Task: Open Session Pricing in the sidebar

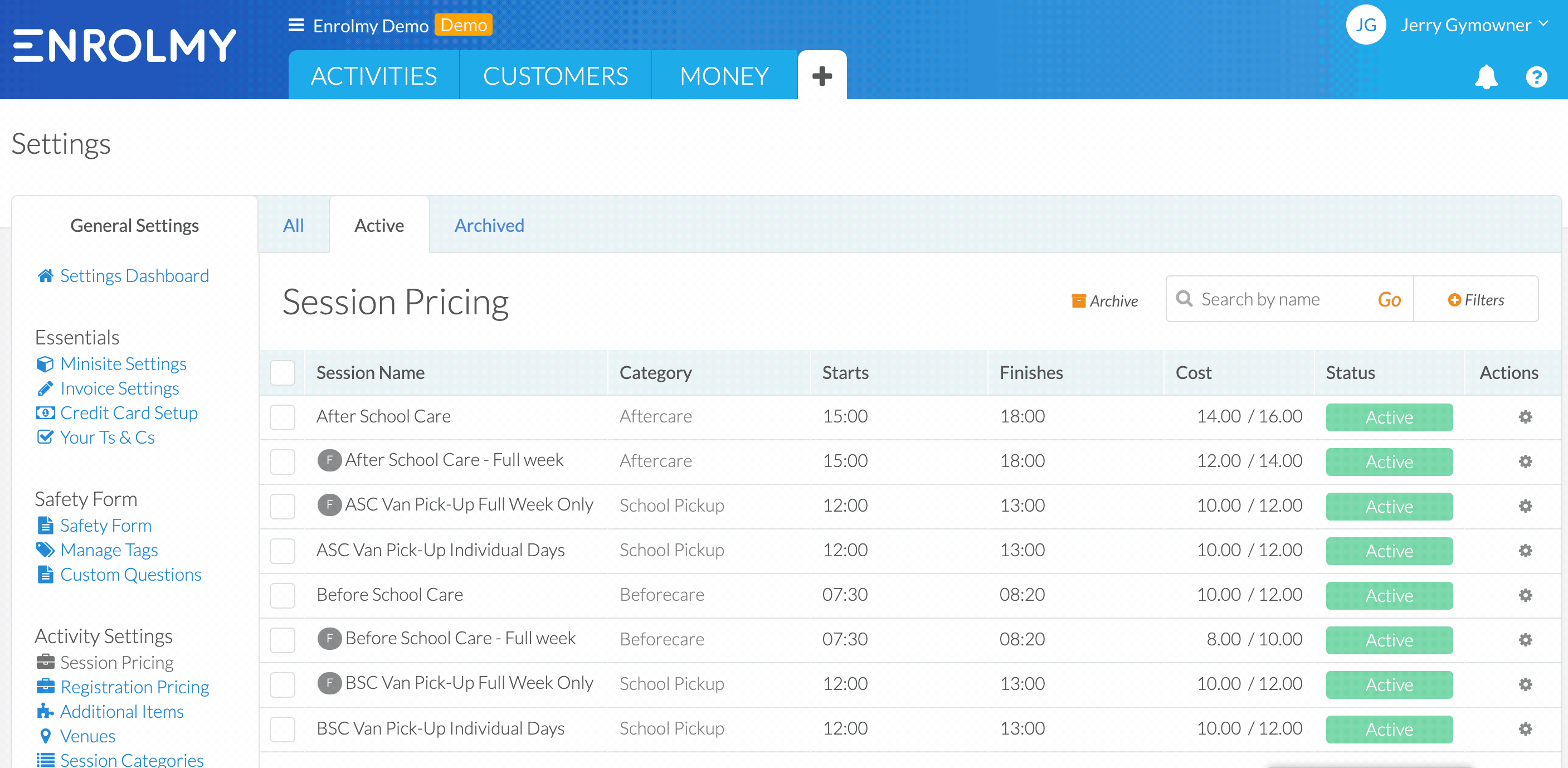Action: pyautogui.click(x=116, y=662)
